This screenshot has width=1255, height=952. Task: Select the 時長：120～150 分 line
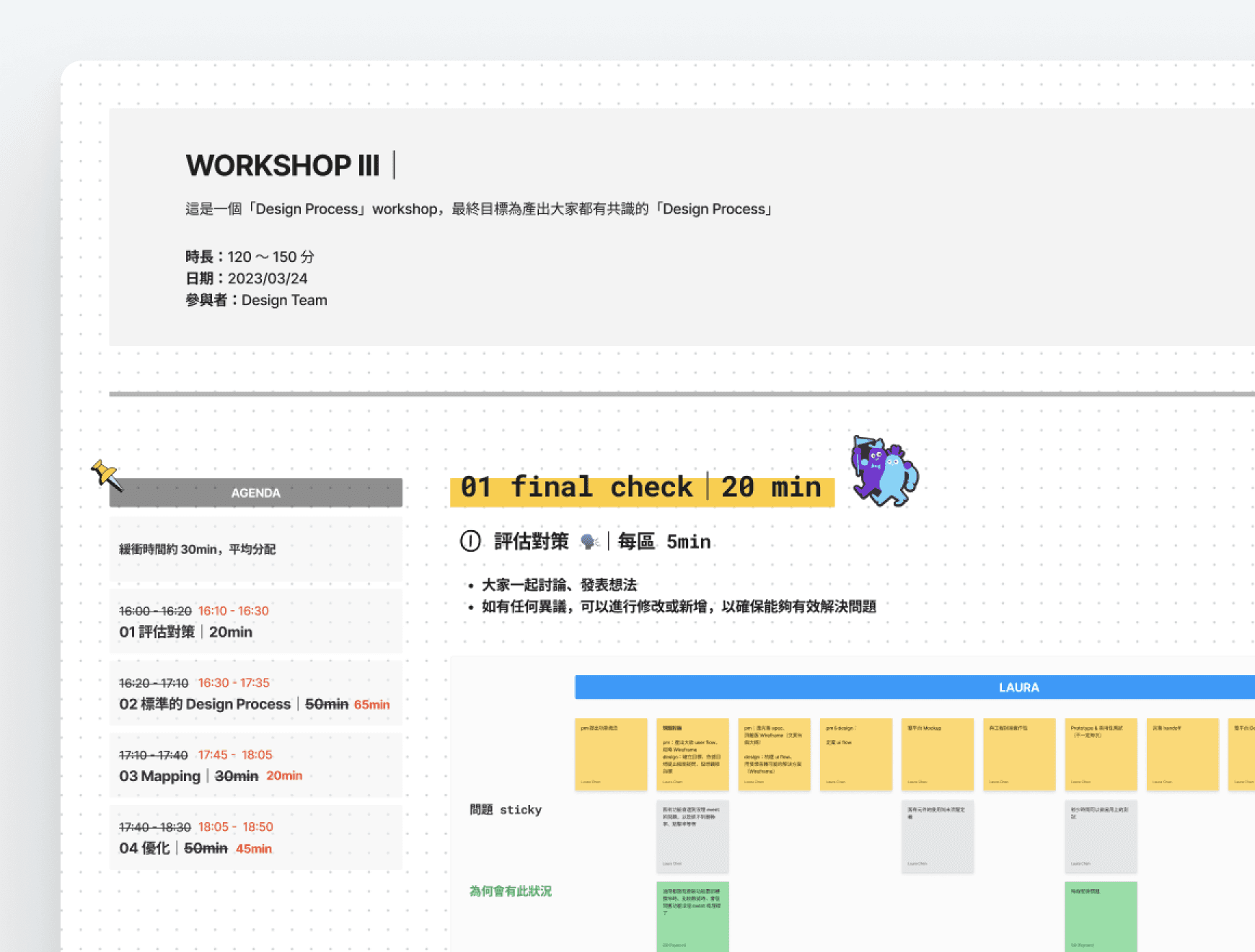click(250, 257)
